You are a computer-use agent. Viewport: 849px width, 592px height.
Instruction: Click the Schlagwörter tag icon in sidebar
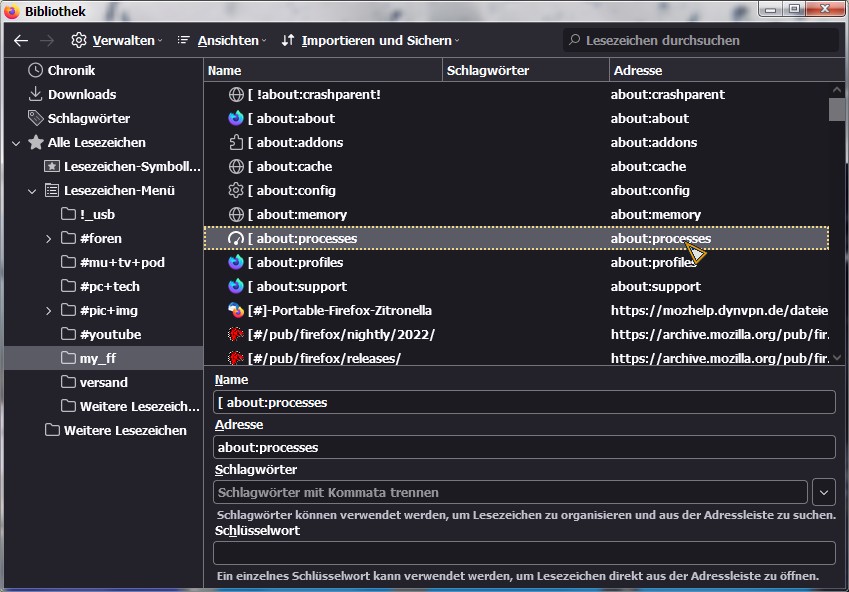(x=36, y=118)
